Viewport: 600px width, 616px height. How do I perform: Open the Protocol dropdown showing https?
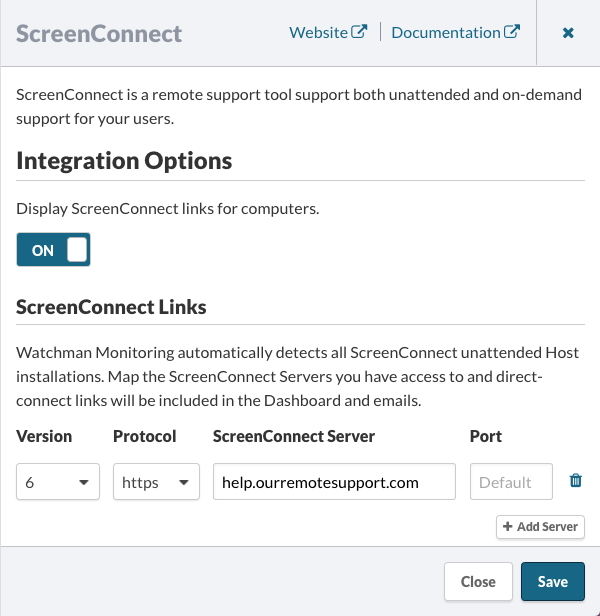(156, 482)
